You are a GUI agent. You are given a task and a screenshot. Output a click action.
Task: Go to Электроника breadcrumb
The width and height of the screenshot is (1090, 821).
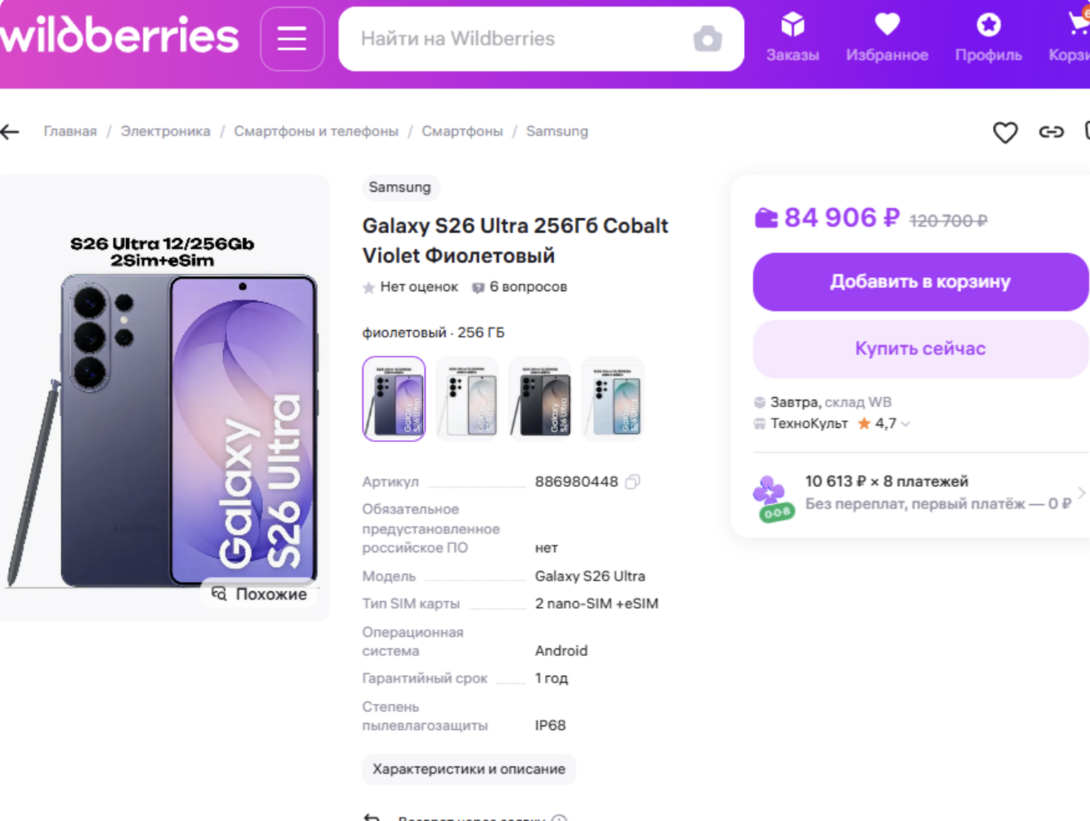tap(166, 131)
